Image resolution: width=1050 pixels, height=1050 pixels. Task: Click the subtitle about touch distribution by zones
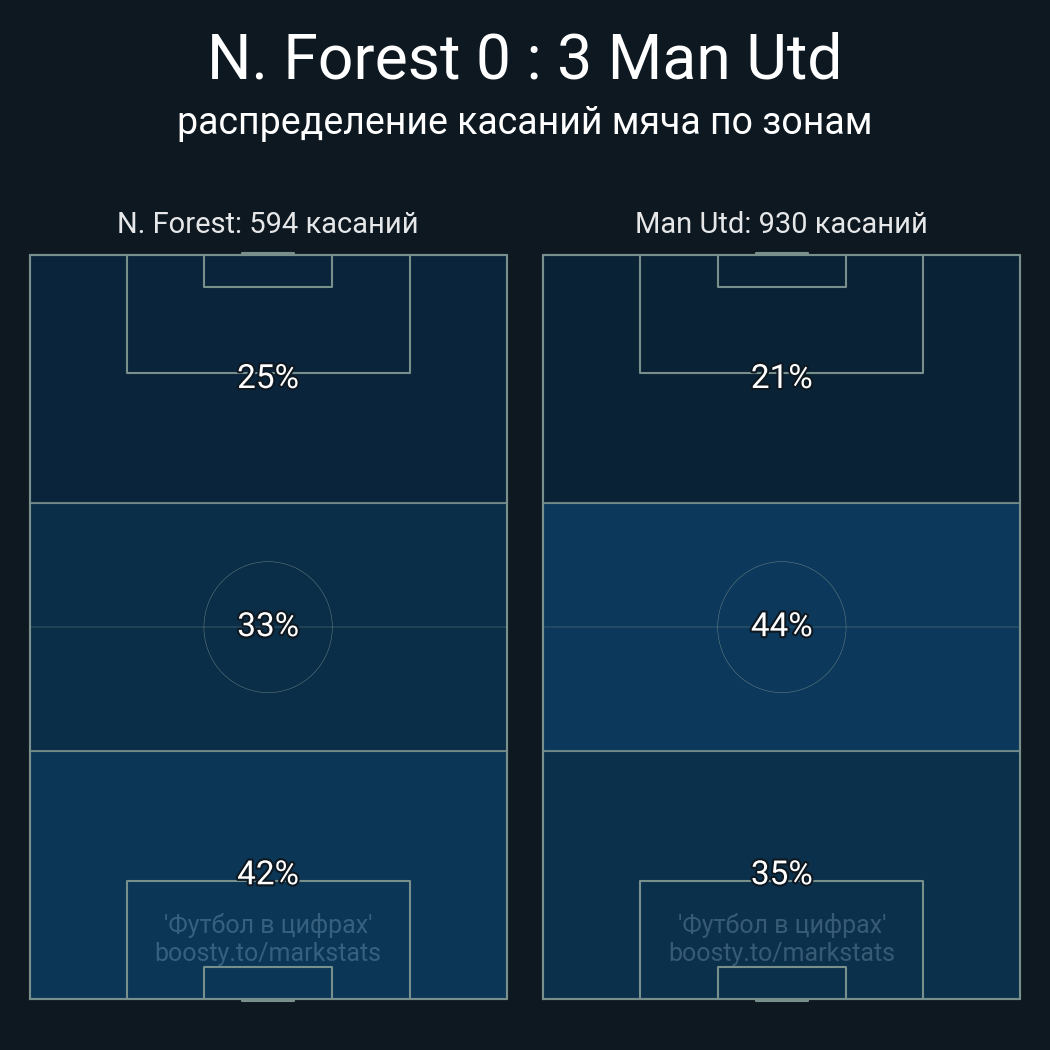click(524, 122)
